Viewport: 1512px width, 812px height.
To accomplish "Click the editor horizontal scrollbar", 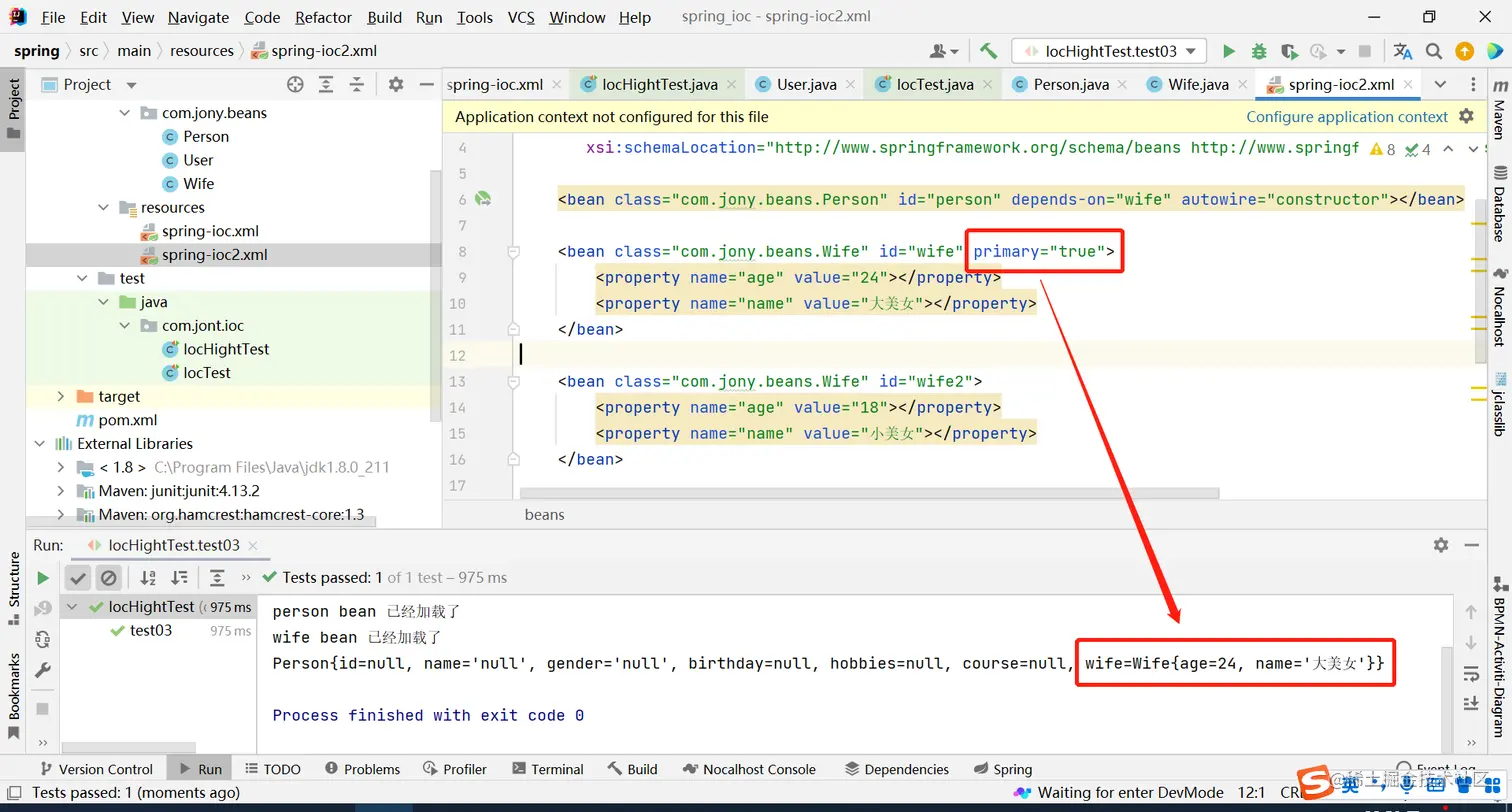I will point(869,493).
